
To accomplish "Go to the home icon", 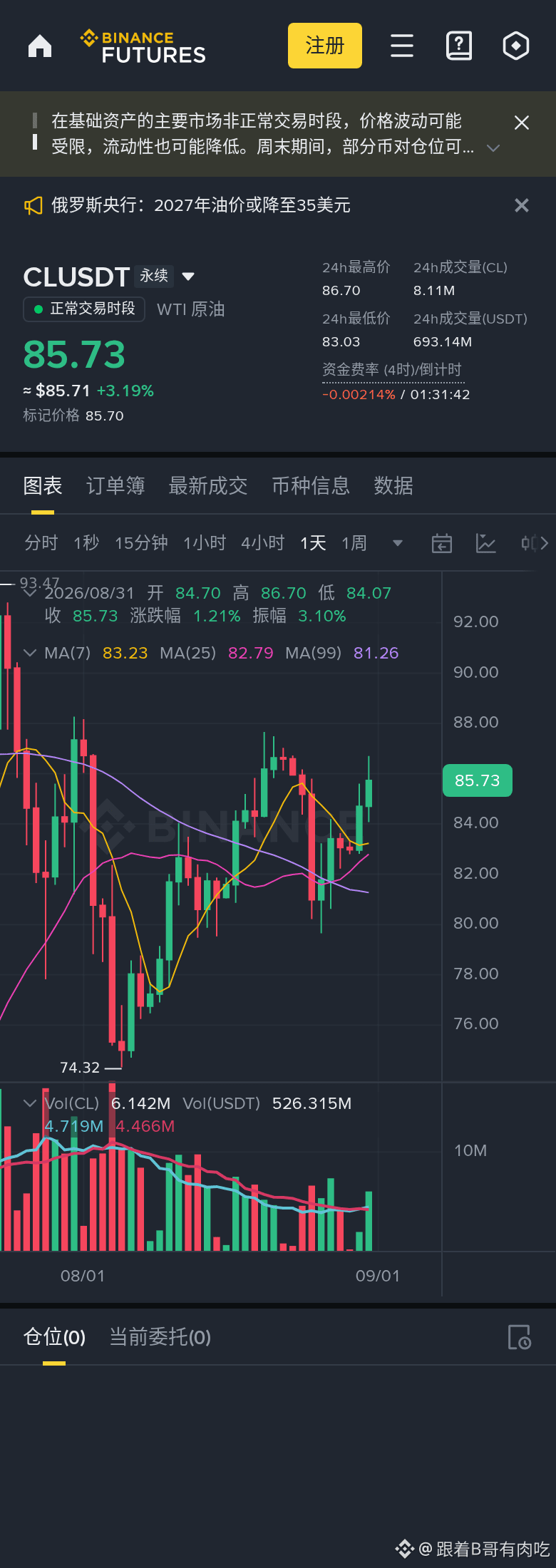I will (40, 46).
